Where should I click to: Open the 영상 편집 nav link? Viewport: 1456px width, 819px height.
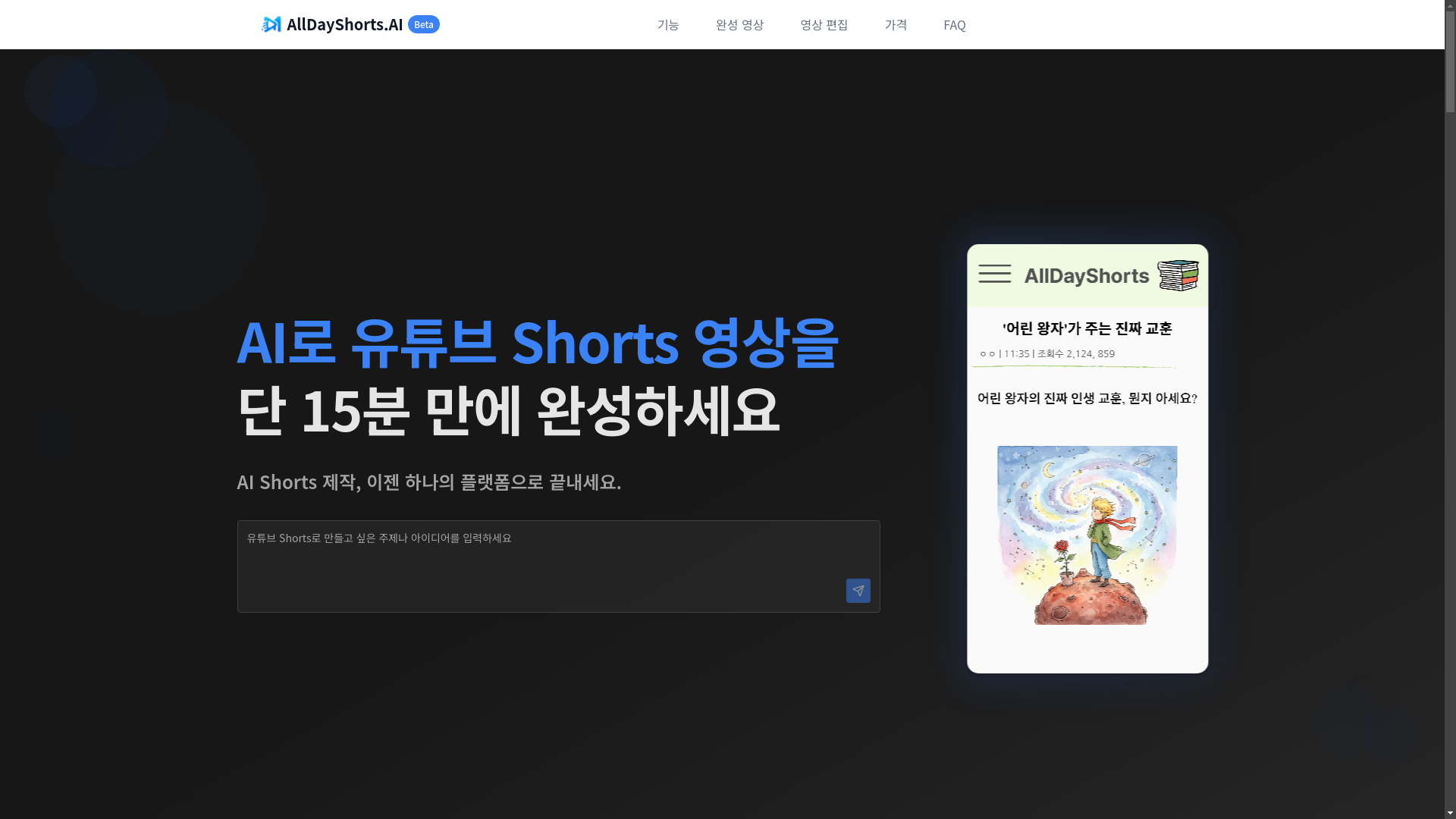click(824, 25)
